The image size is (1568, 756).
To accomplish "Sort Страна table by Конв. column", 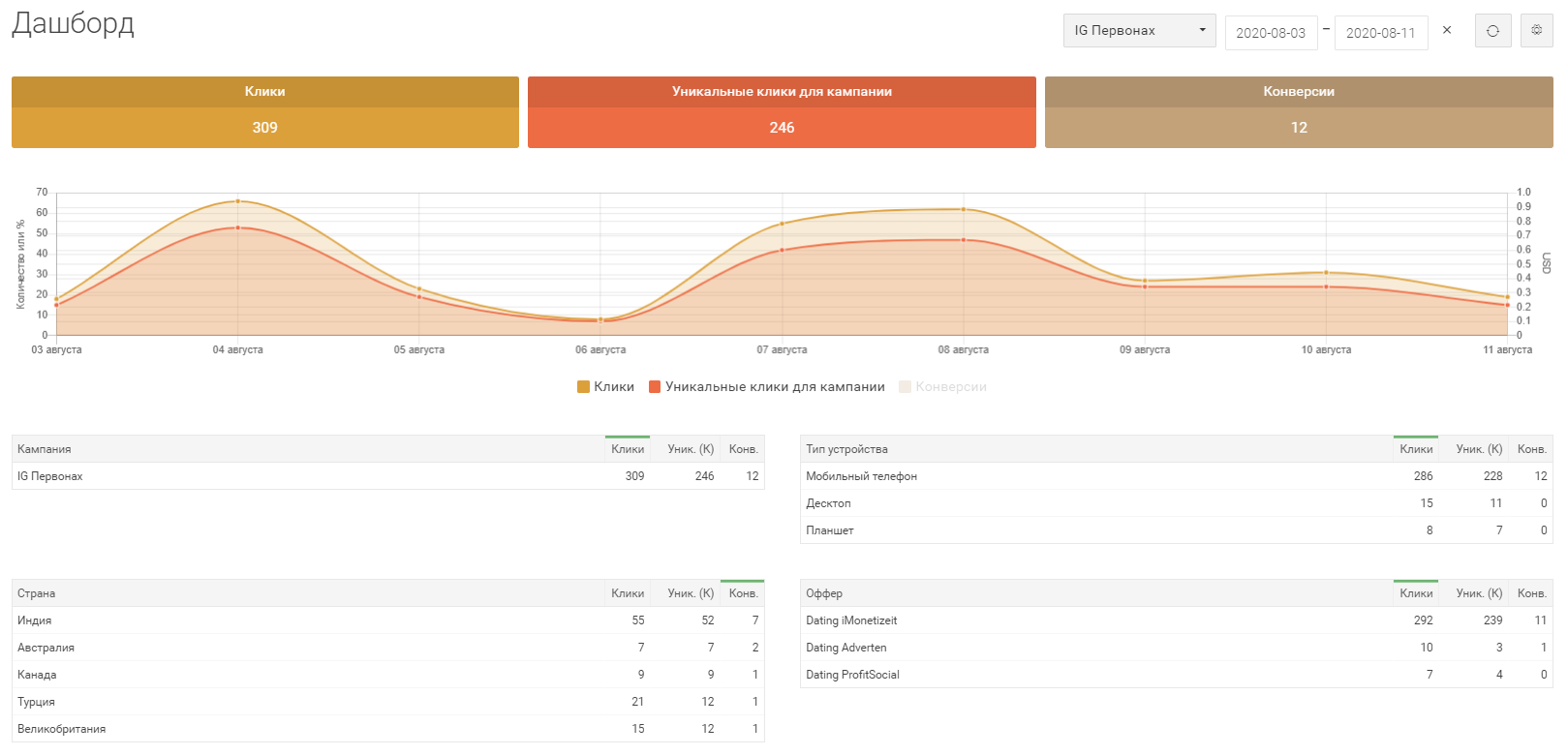I will [x=743, y=593].
